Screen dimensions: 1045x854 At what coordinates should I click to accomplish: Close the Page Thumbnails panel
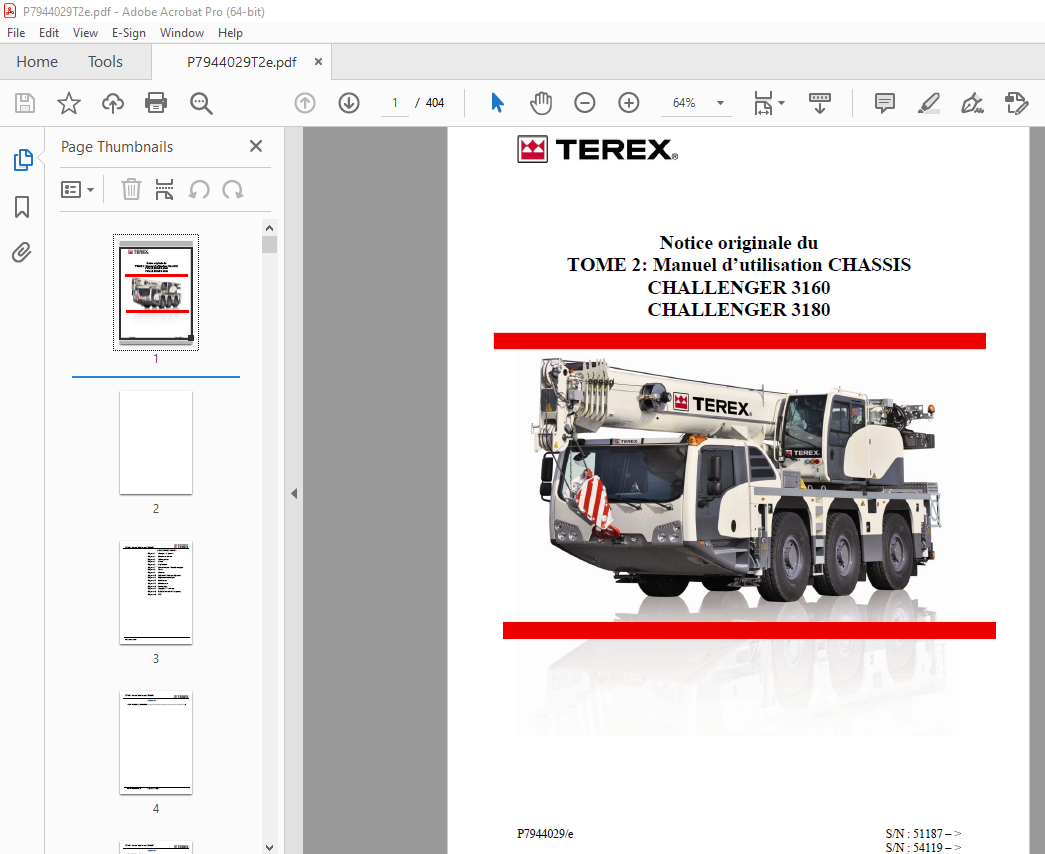click(x=256, y=147)
